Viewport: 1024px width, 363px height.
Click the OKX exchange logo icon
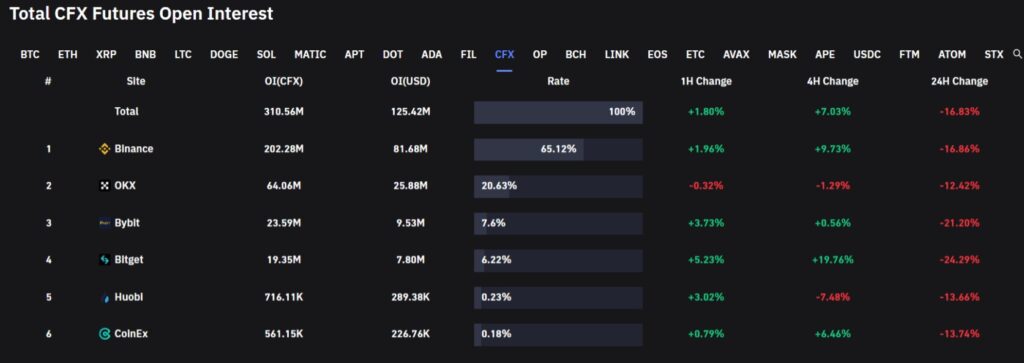(104, 186)
